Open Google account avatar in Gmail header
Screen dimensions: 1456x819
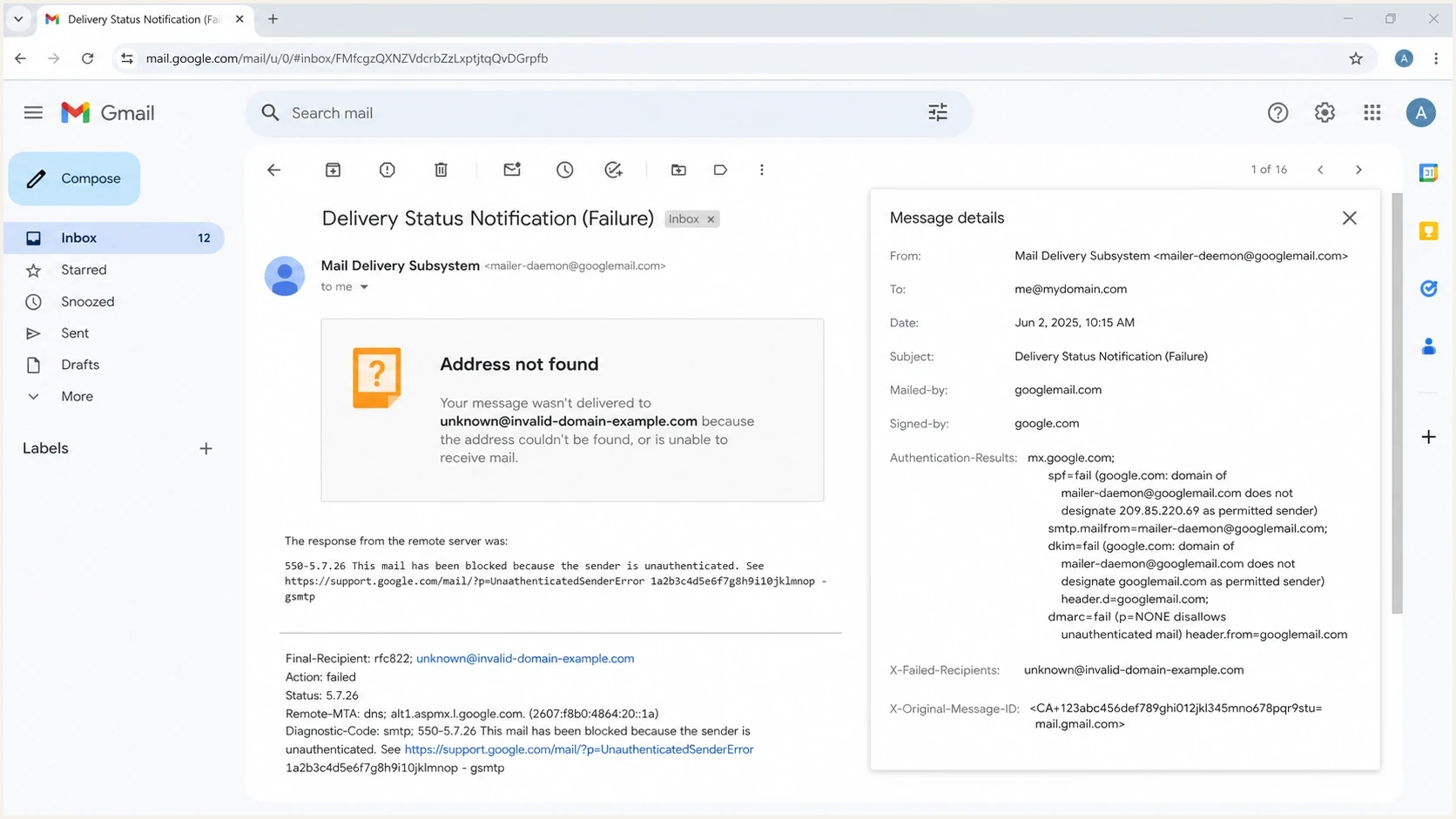click(x=1420, y=112)
